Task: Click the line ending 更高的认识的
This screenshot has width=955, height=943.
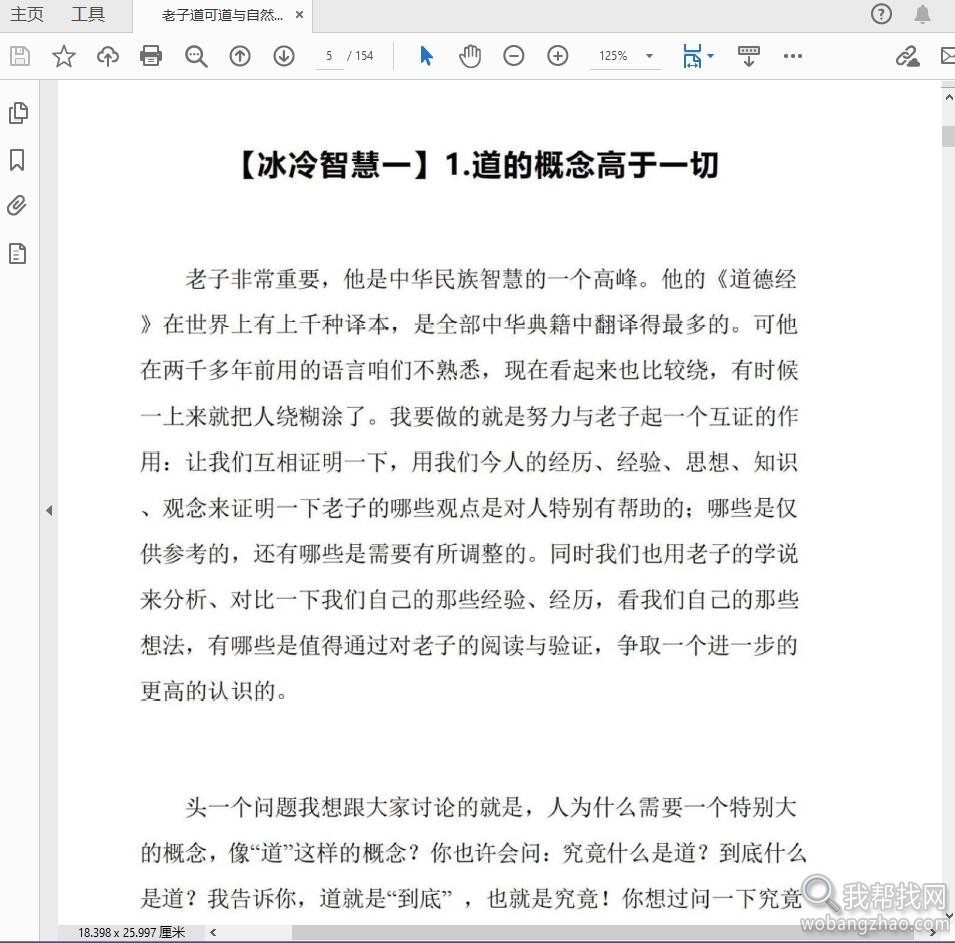Action: pos(214,691)
